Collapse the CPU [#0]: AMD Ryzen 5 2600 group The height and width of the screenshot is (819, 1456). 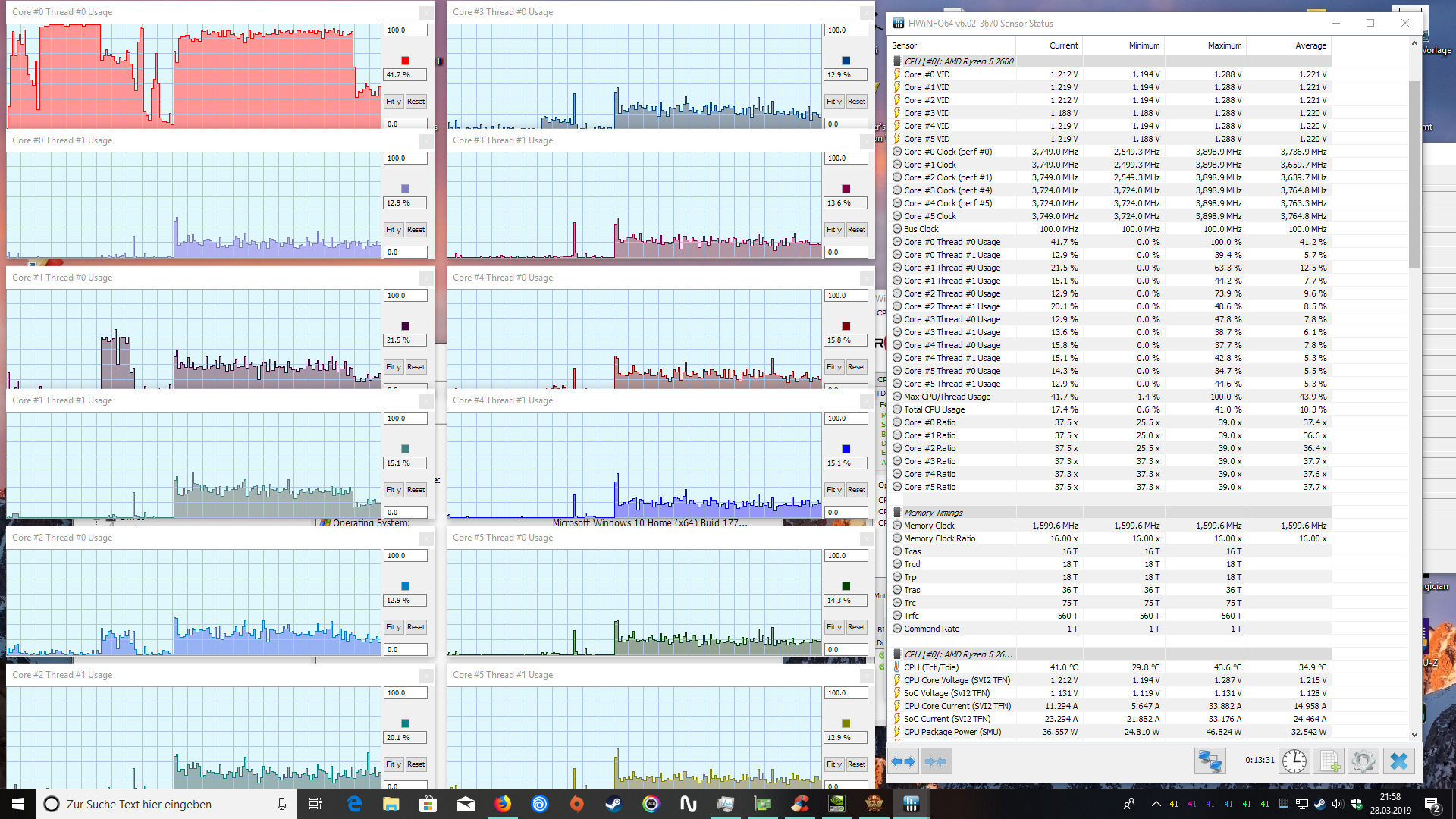pos(897,61)
